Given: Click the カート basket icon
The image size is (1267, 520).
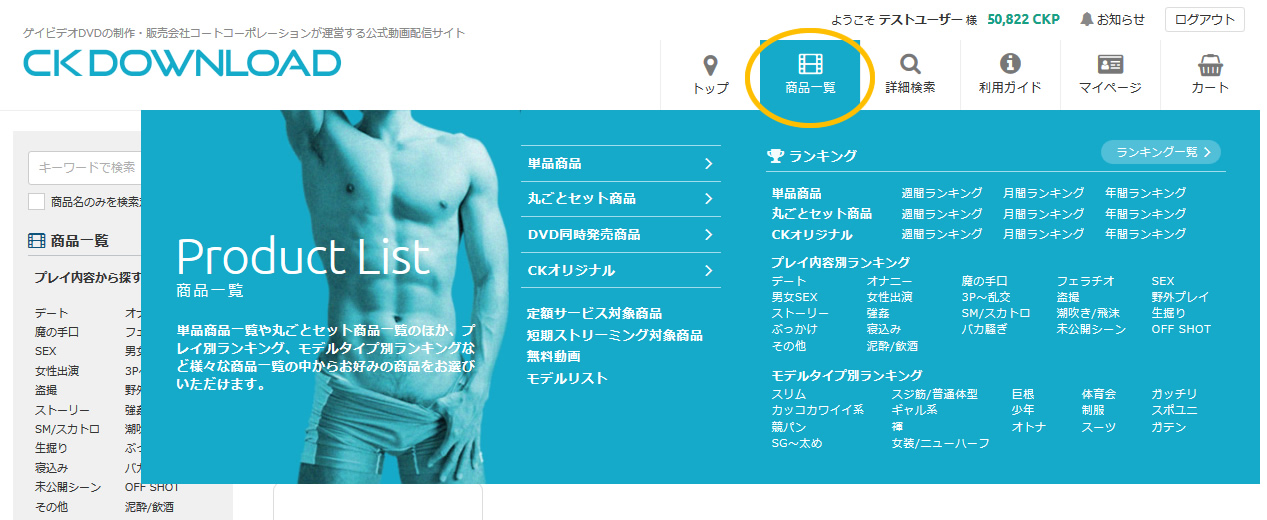Looking at the screenshot, I should [1210, 65].
